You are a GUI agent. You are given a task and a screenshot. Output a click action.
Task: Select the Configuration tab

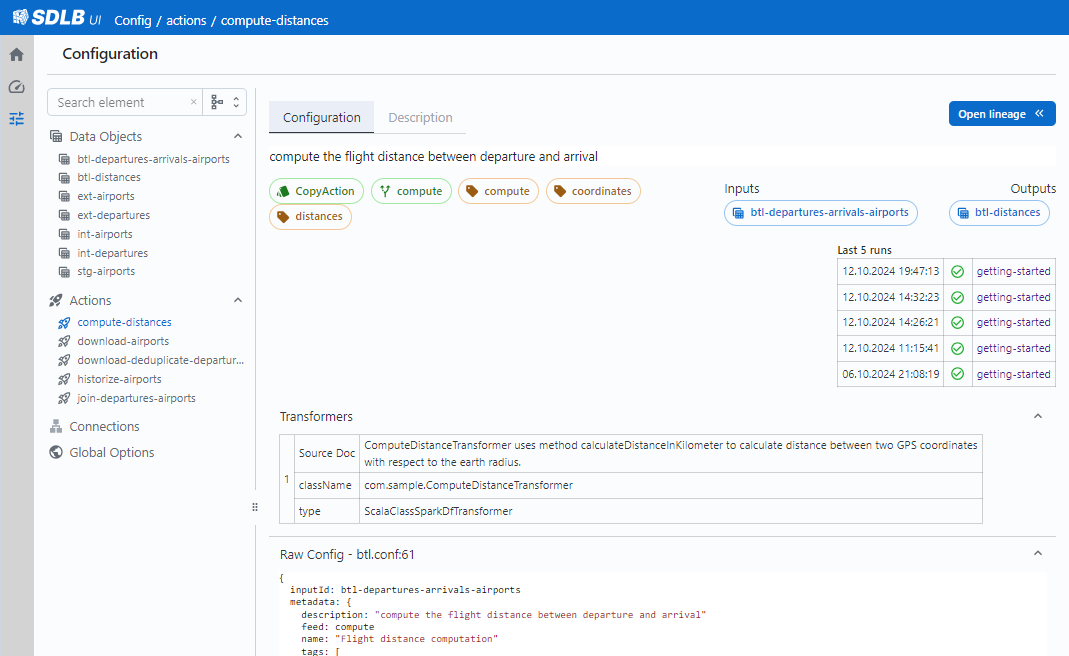pos(321,118)
